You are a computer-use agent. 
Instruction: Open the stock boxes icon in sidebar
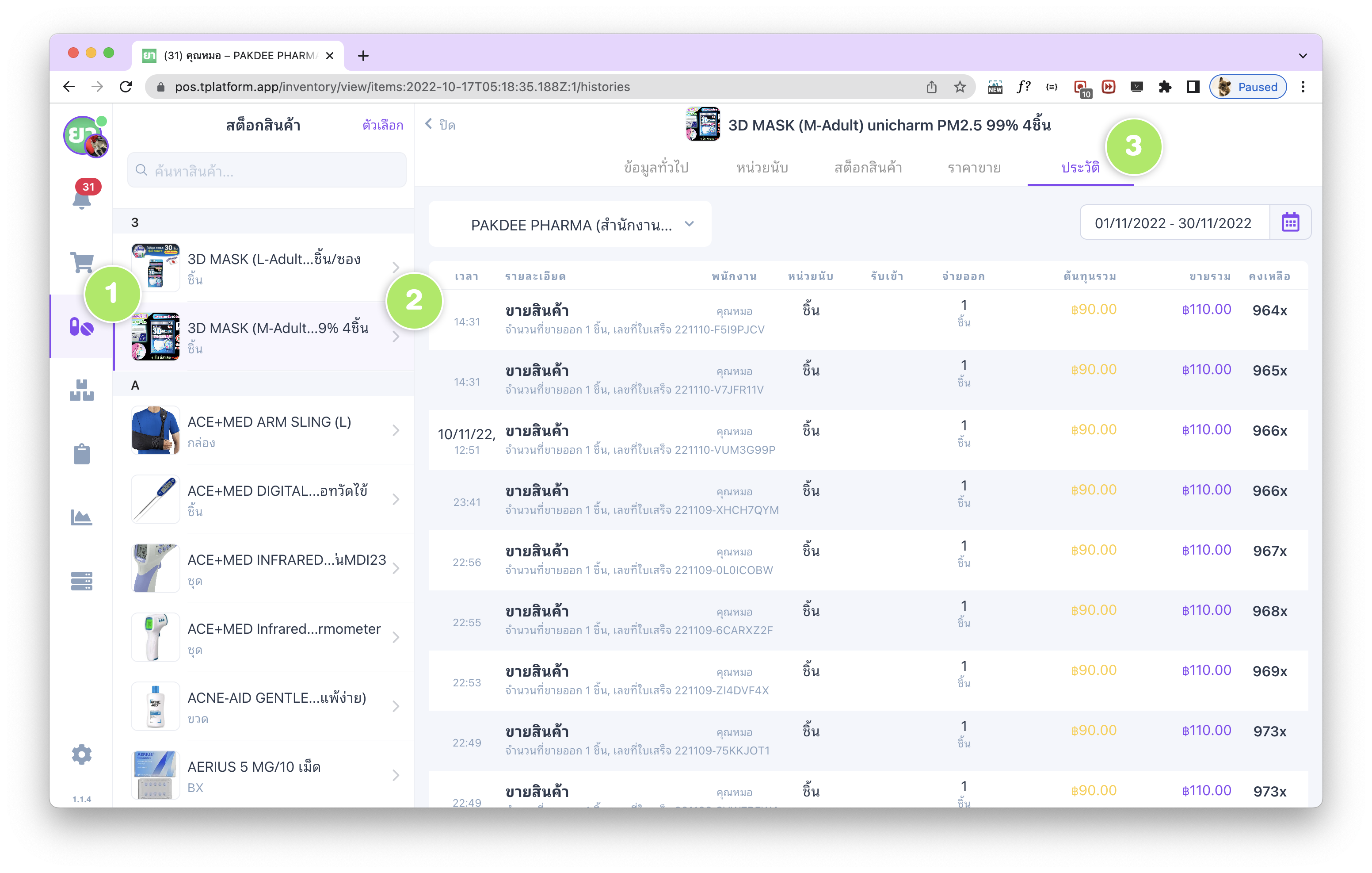(81, 391)
